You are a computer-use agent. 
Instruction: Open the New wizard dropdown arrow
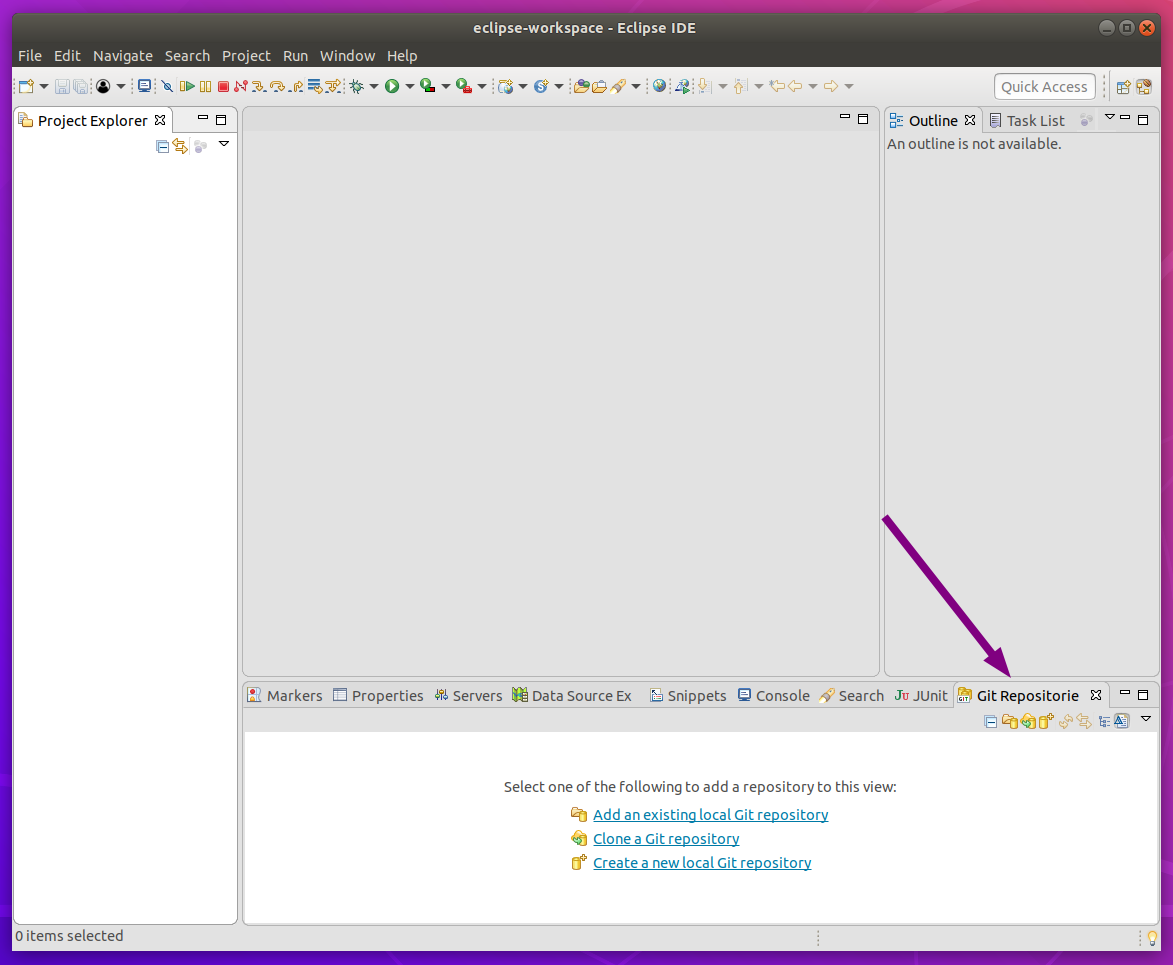(x=43, y=86)
